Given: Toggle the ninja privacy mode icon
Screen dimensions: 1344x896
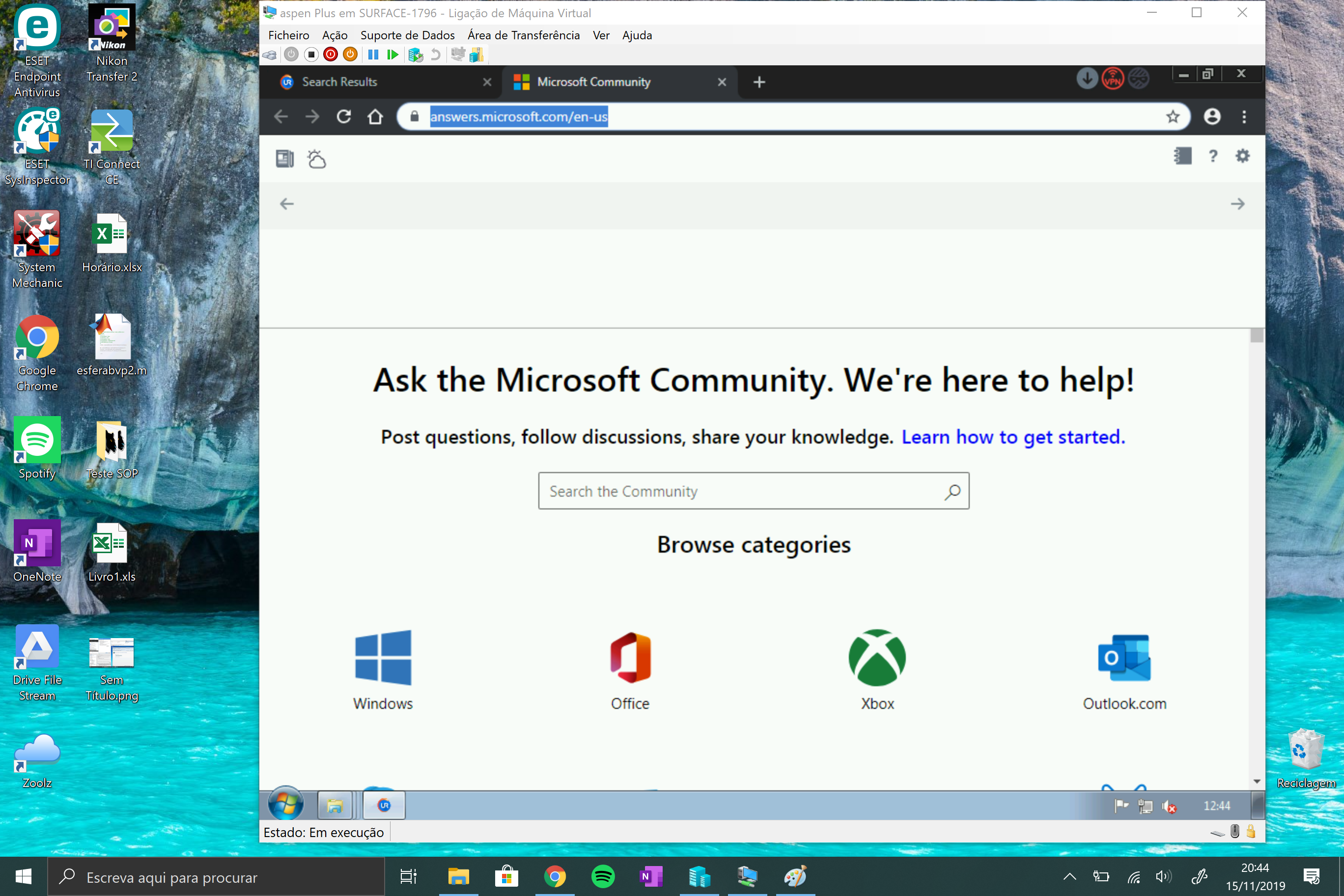Looking at the screenshot, I should tap(1138, 79).
